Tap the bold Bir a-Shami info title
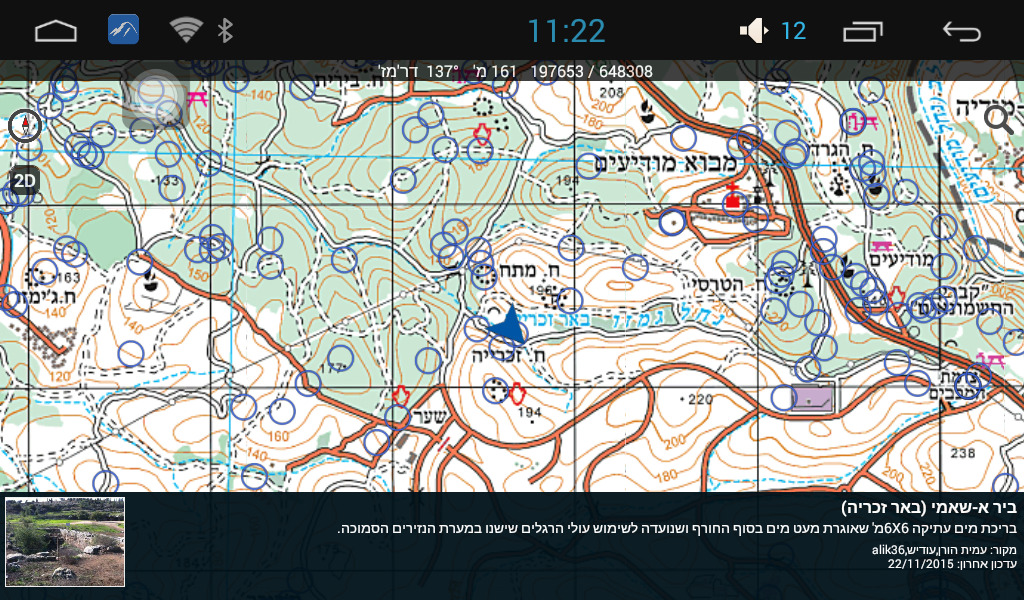Screen dimensions: 1024x600 tap(928, 507)
